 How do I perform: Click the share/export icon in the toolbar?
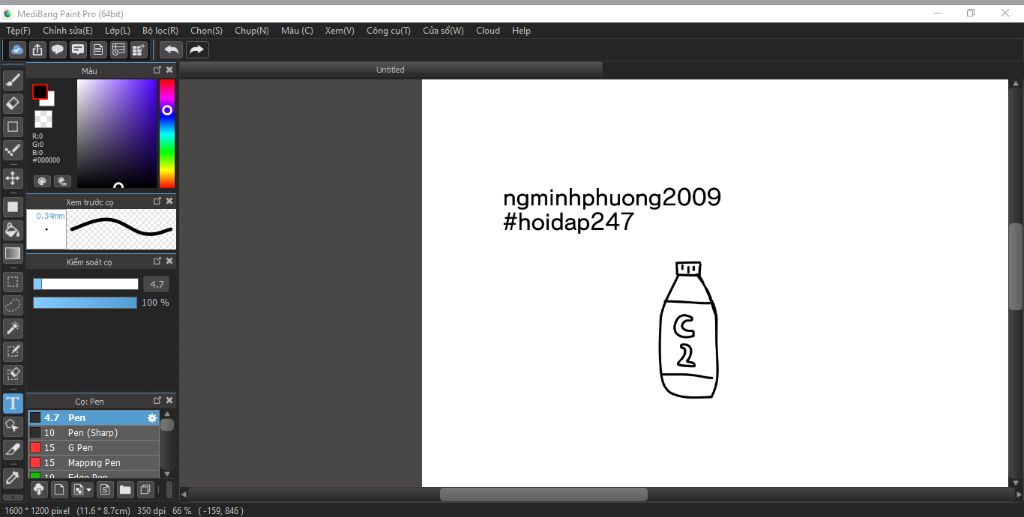pyautogui.click(x=38, y=50)
